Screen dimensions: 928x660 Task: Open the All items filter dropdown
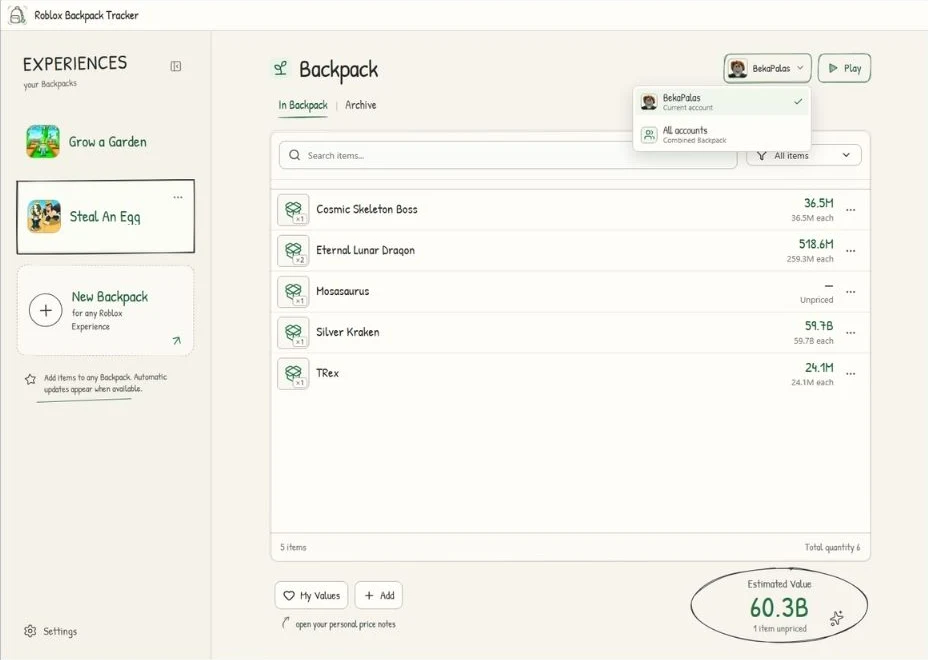pos(804,155)
